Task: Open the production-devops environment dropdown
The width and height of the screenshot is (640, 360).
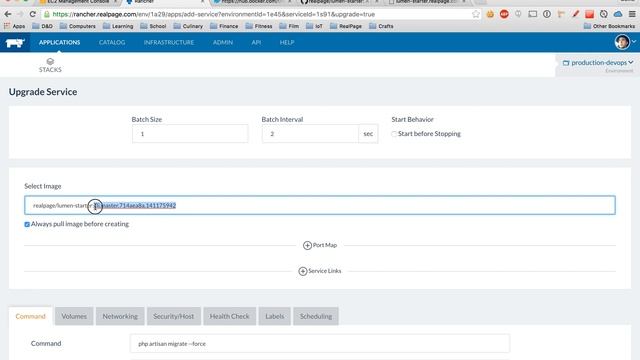Action: click(598, 62)
